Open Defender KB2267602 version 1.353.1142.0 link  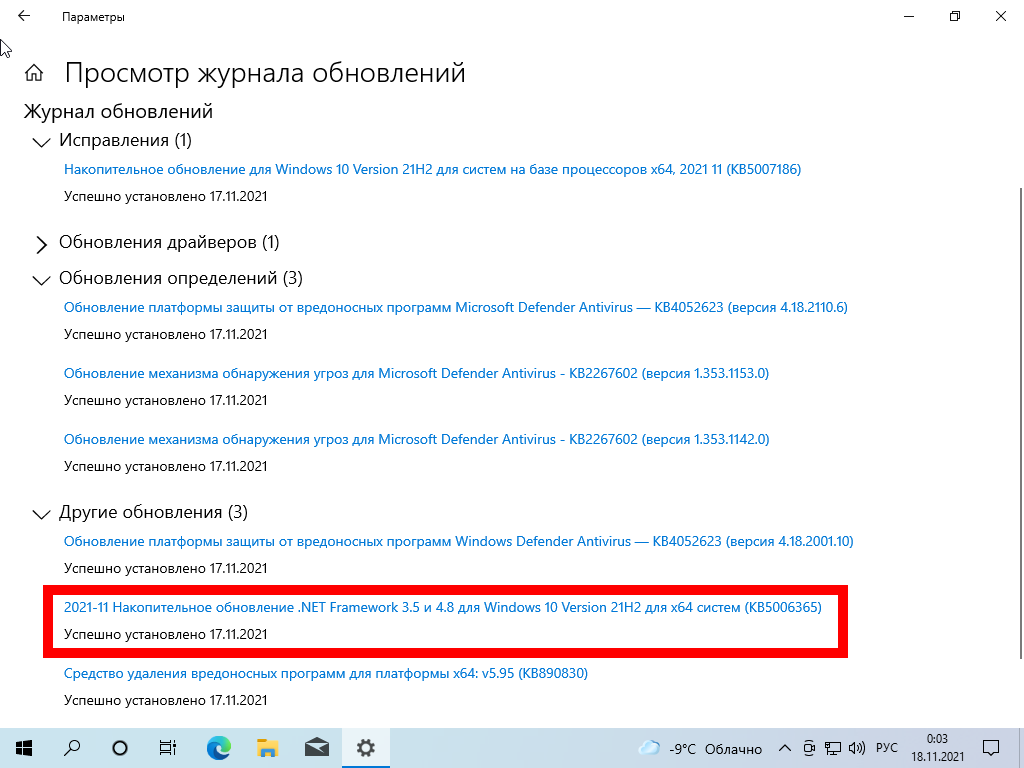[x=417, y=439]
